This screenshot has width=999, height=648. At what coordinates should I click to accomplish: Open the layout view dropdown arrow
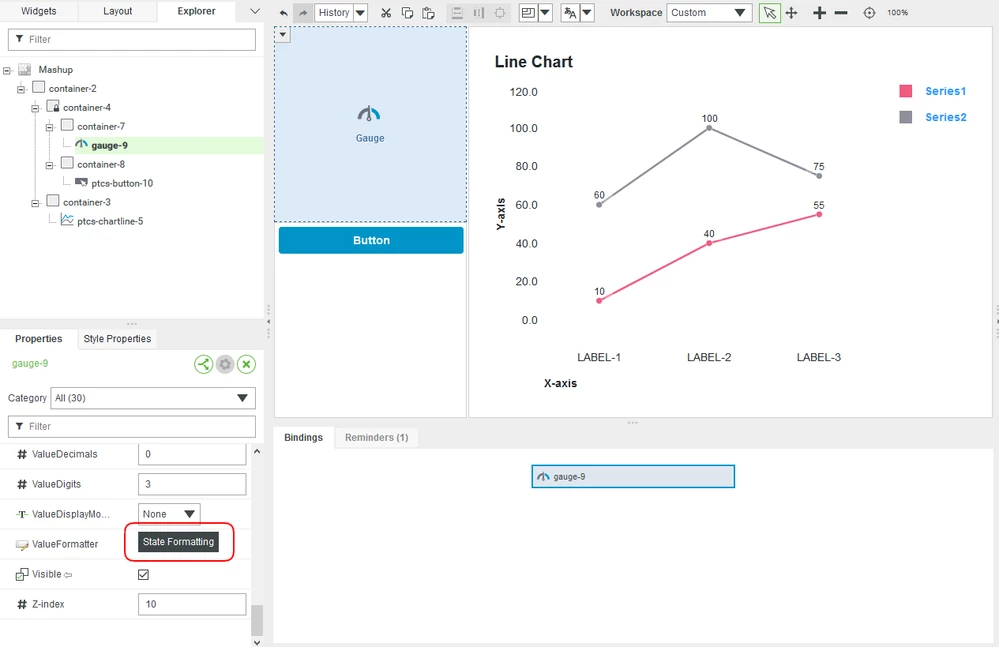545,13
